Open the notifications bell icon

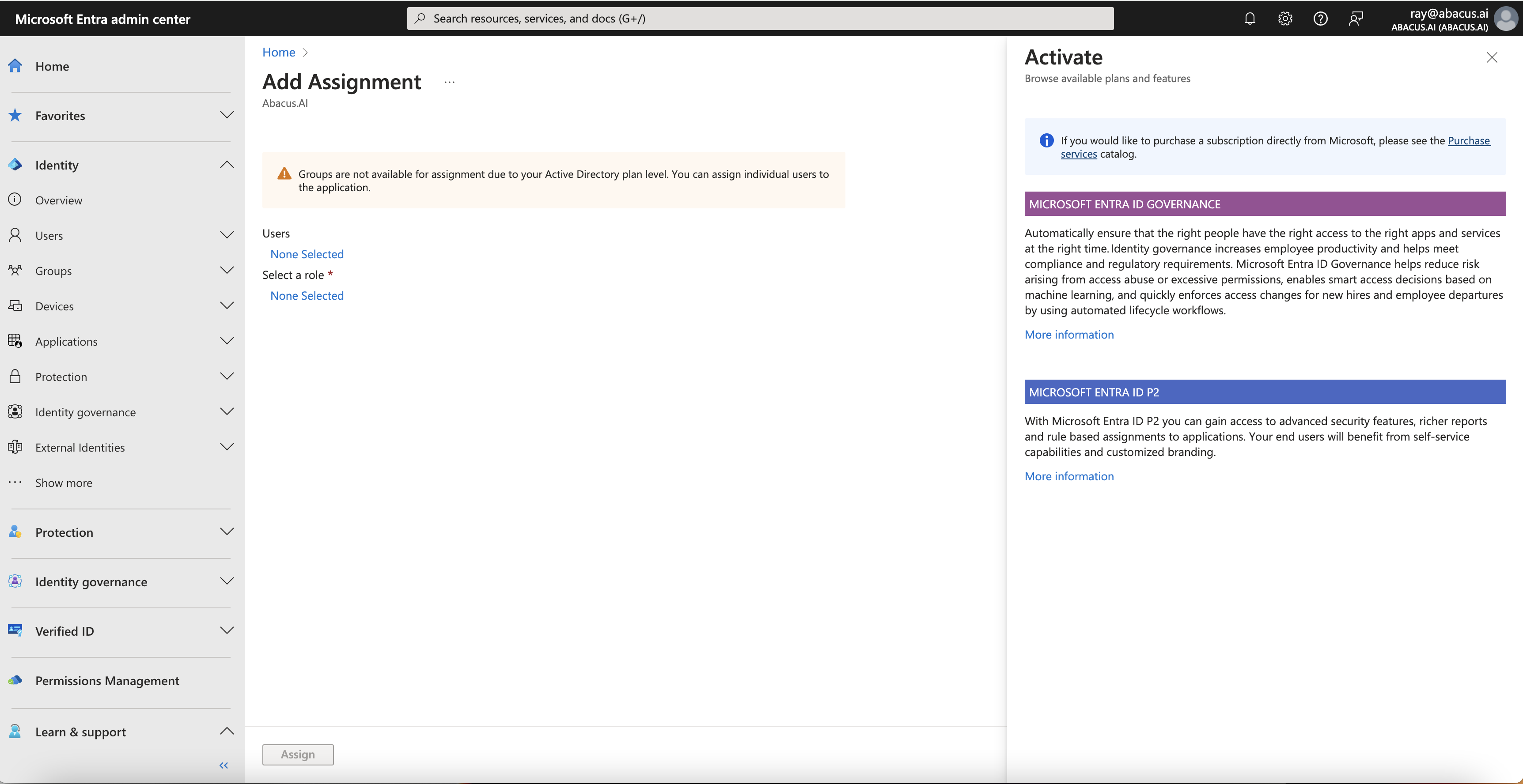pos(1250,18)
